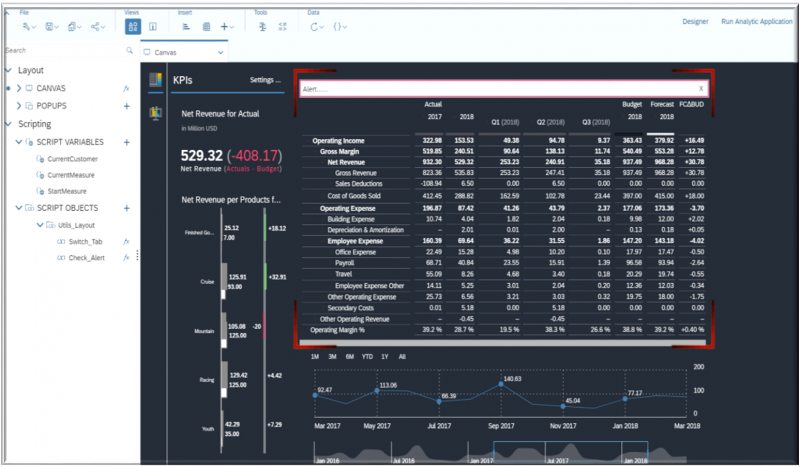Expand the CANVAS tree node
Screen dimensions: 800x467
coord(19,88)
